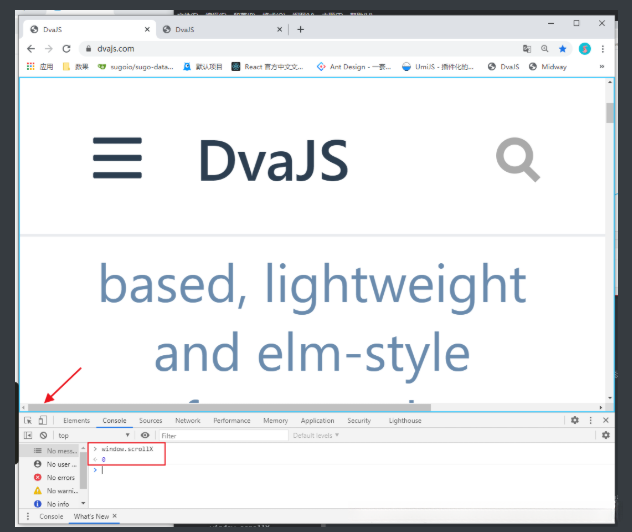This screenshot has height=532, width=632.
Task: Open Chrome three-dot menu
Action: [603, 49]
